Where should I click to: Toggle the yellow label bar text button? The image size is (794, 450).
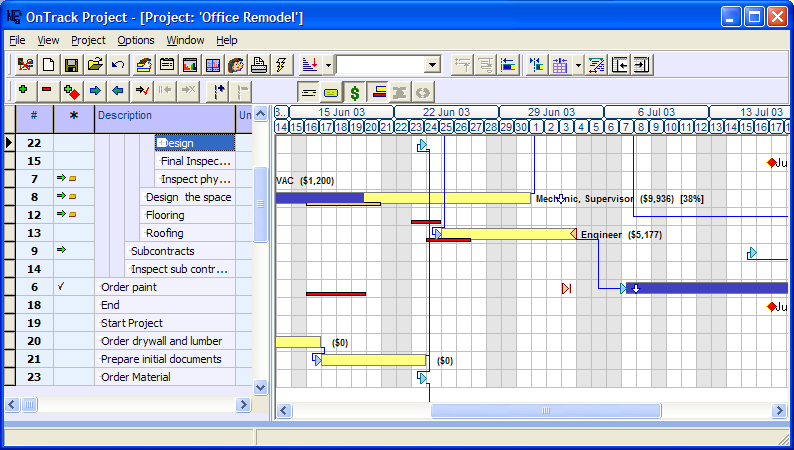[331, 92]
